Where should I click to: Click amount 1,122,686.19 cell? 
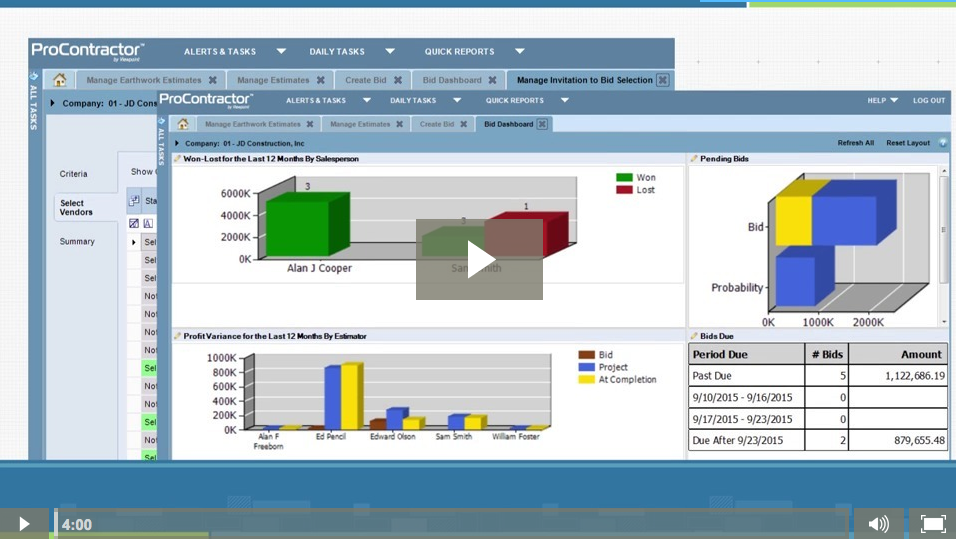898,376
